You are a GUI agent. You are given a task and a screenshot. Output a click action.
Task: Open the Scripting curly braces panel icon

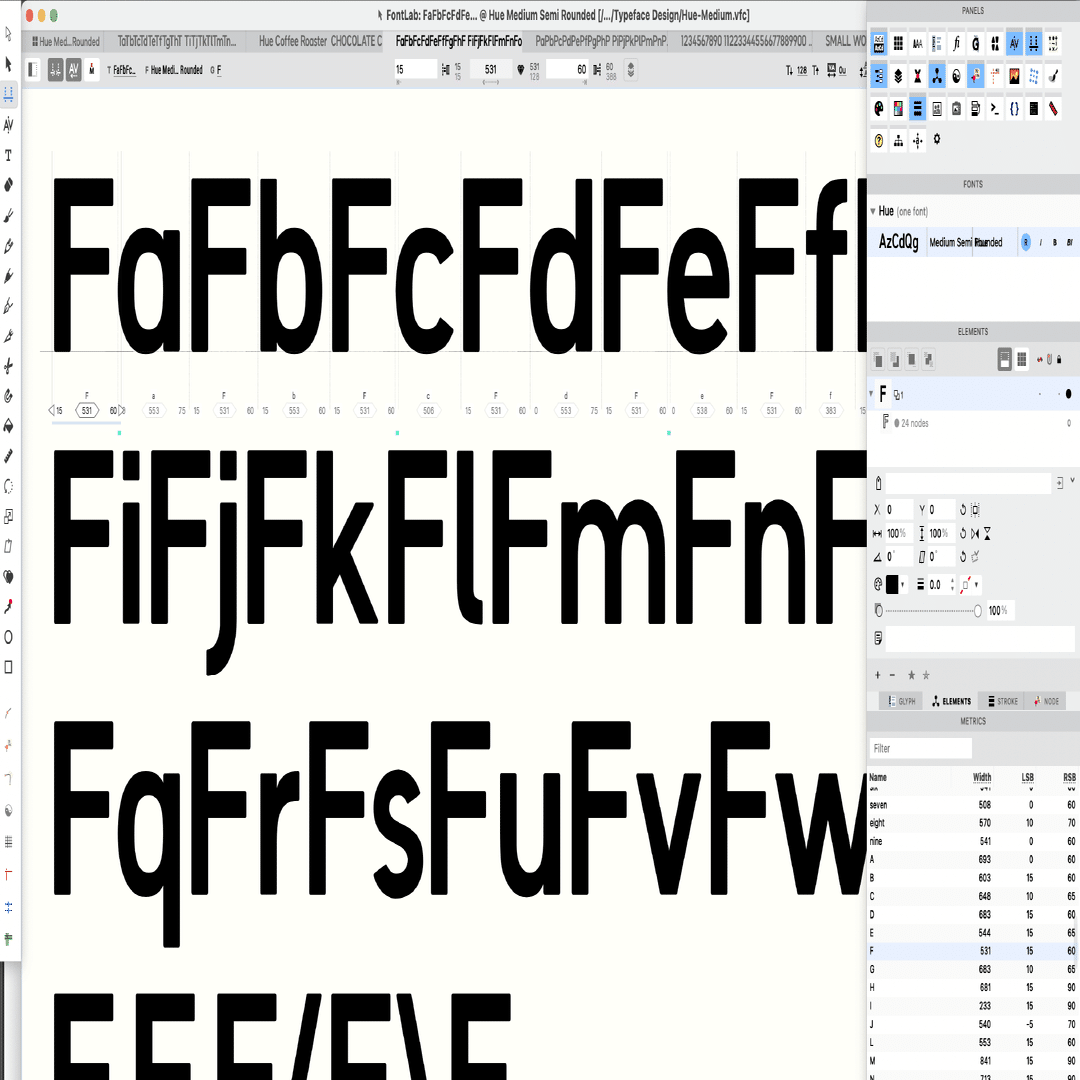pyautogui.click(x=1014, y=108)
